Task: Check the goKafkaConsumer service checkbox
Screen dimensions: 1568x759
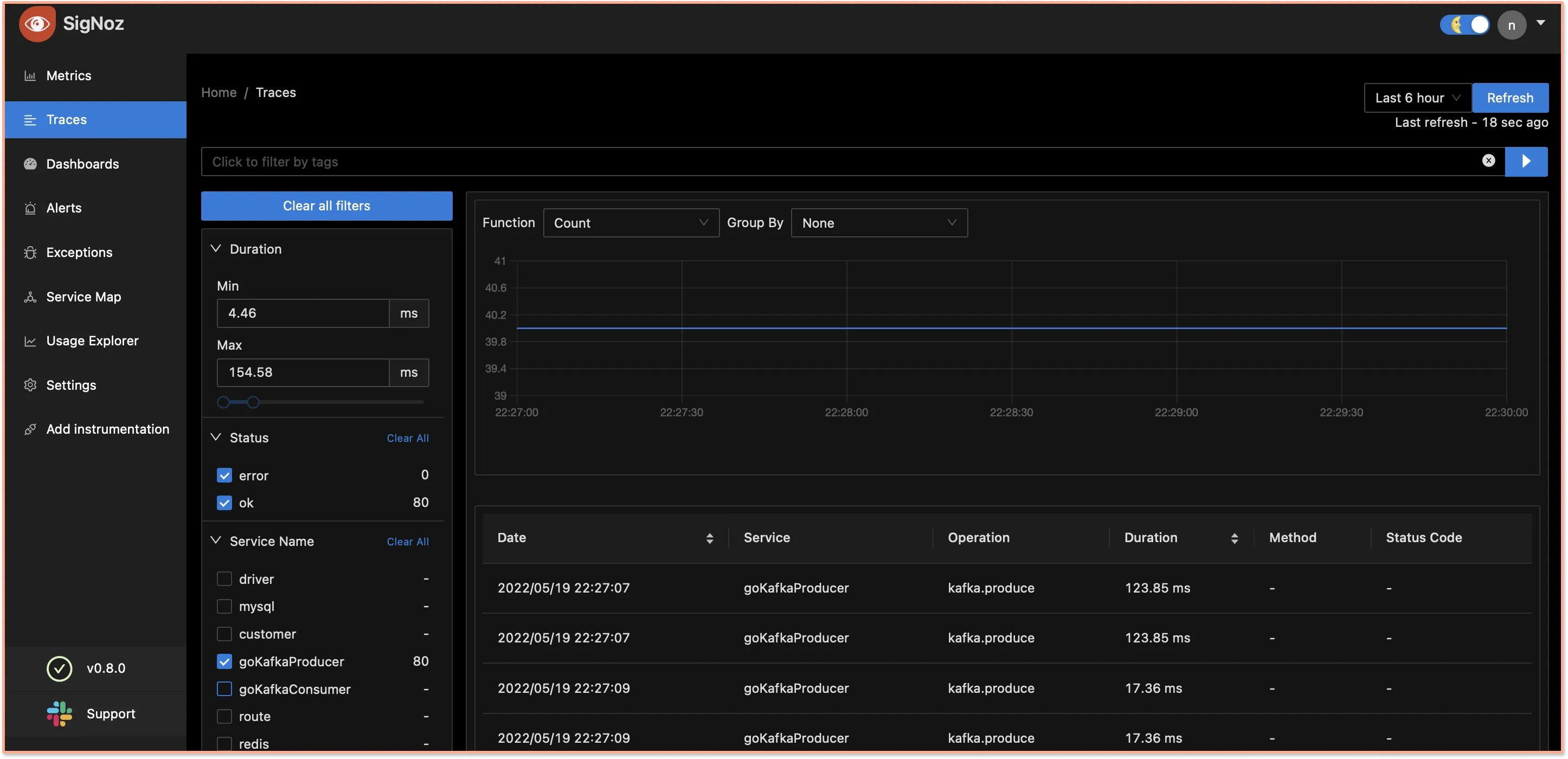Action: 224,690
